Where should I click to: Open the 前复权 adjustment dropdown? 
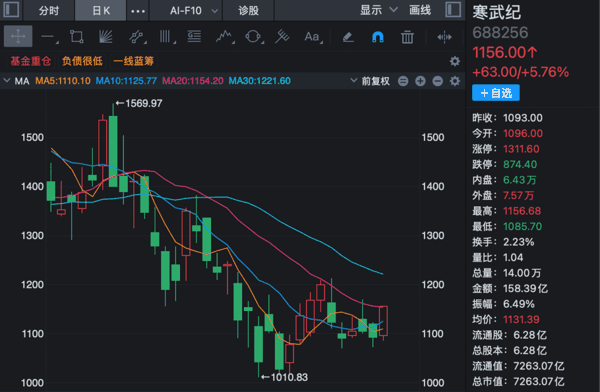(x=370, y=81)
